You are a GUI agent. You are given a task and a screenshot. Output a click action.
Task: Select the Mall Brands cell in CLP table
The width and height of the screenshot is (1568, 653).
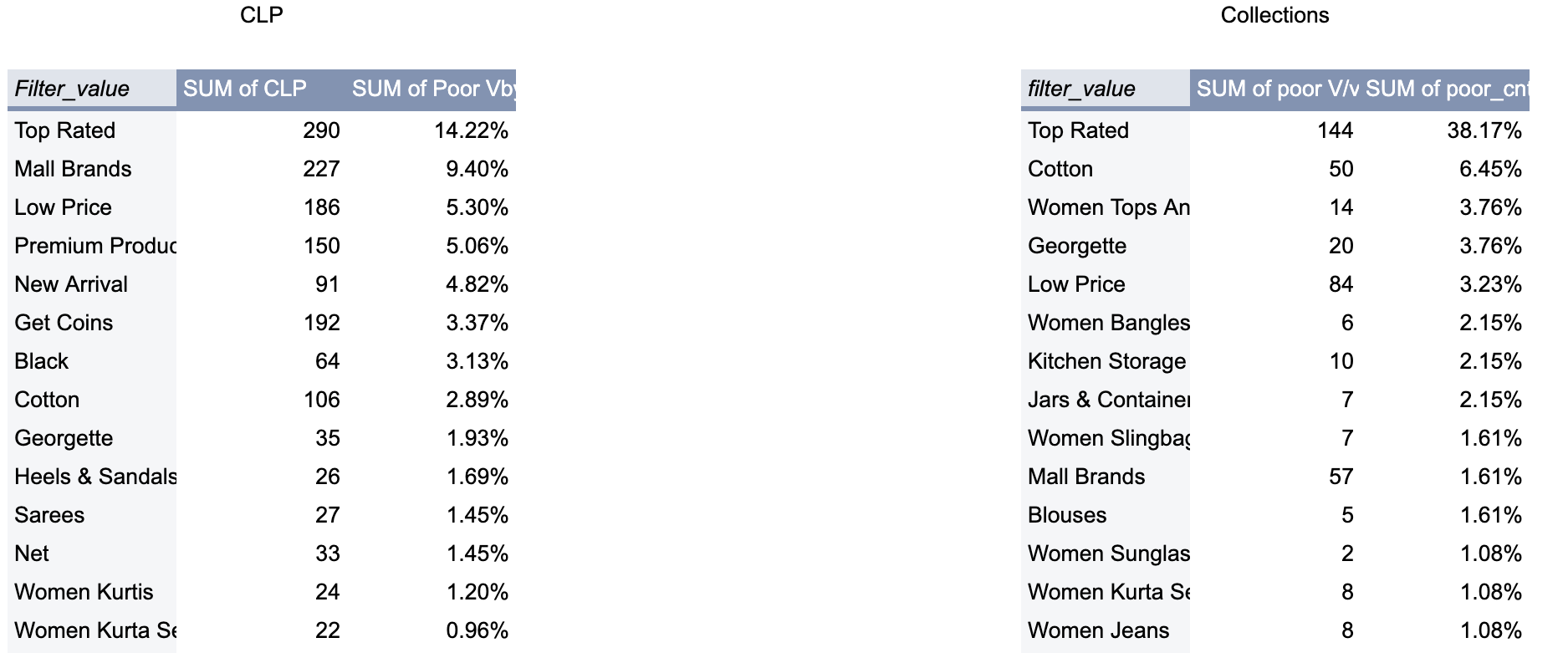74,169
